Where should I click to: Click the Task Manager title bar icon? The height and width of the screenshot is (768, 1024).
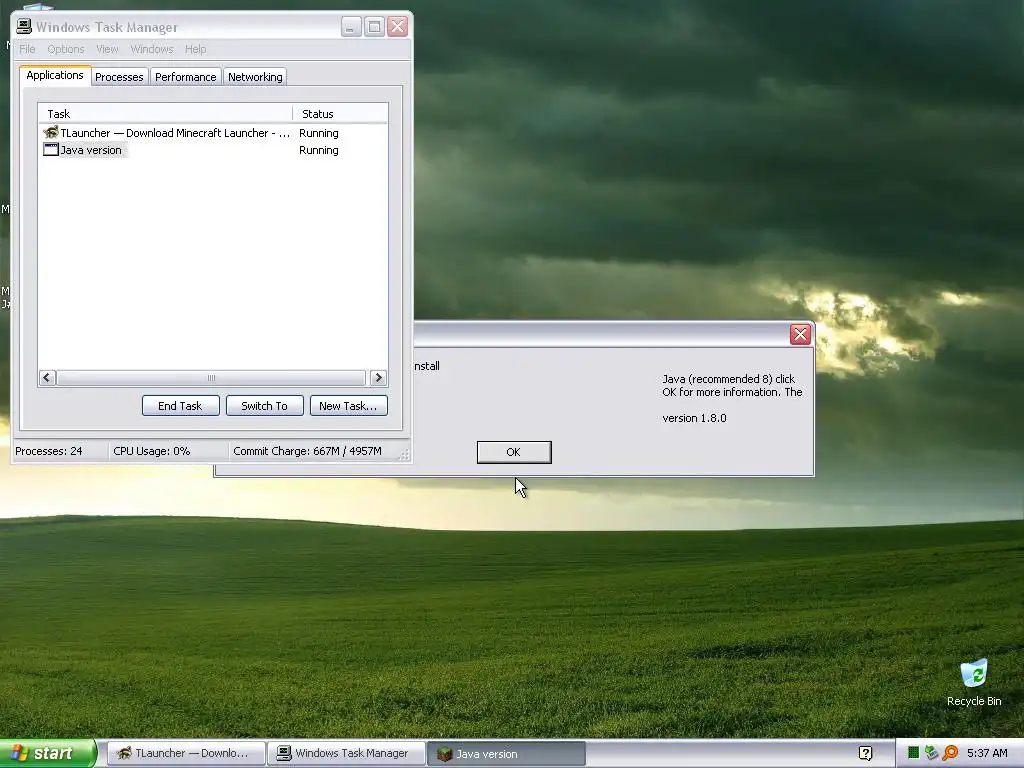pyautogui.click(x=24, y=26)
